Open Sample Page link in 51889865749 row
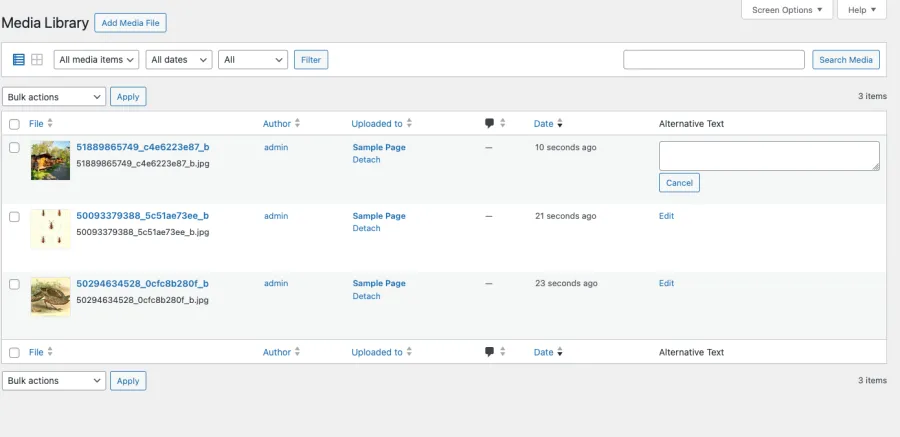 379,148
